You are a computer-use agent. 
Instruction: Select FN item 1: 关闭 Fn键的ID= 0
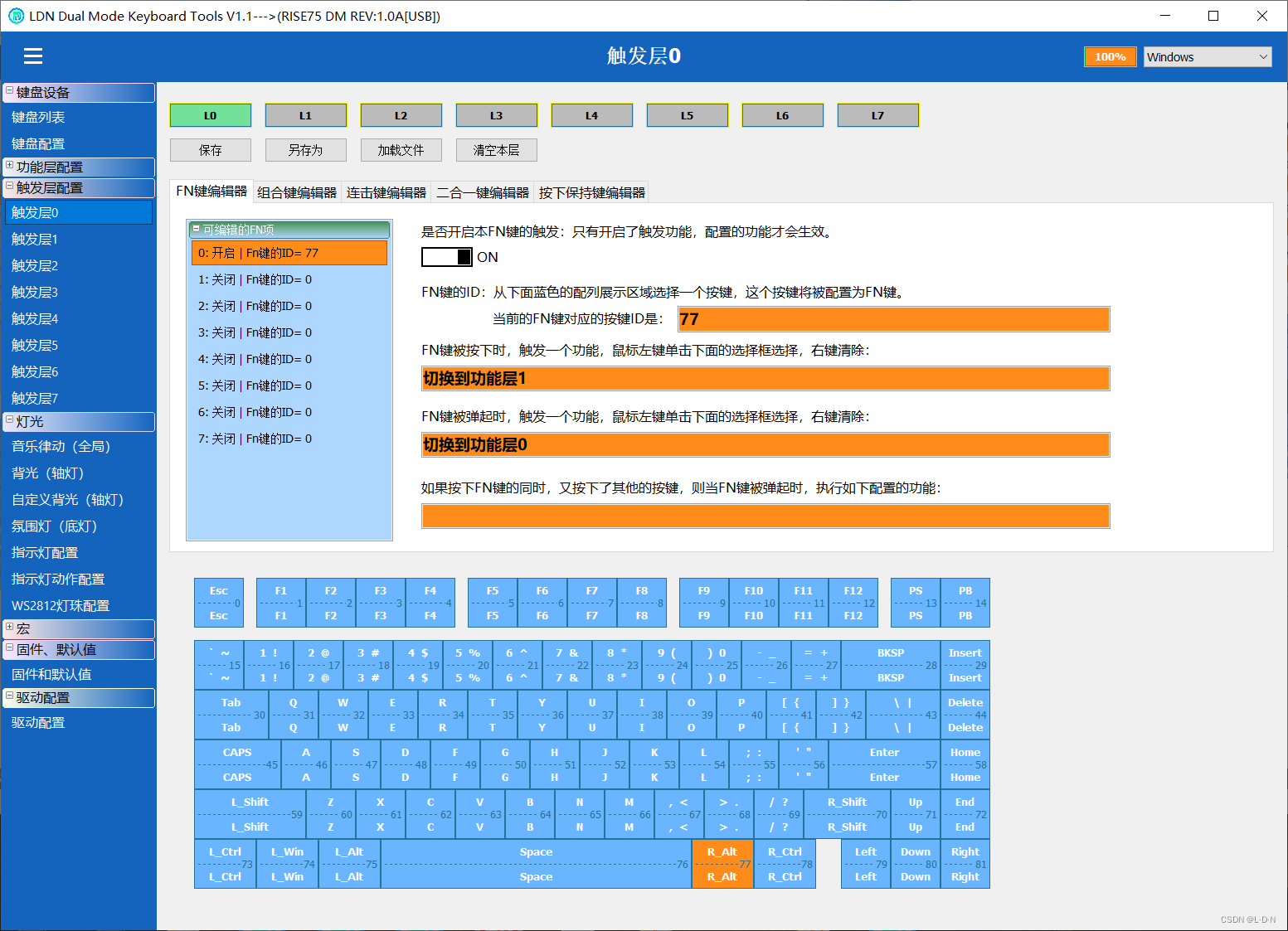click(289, 279)
